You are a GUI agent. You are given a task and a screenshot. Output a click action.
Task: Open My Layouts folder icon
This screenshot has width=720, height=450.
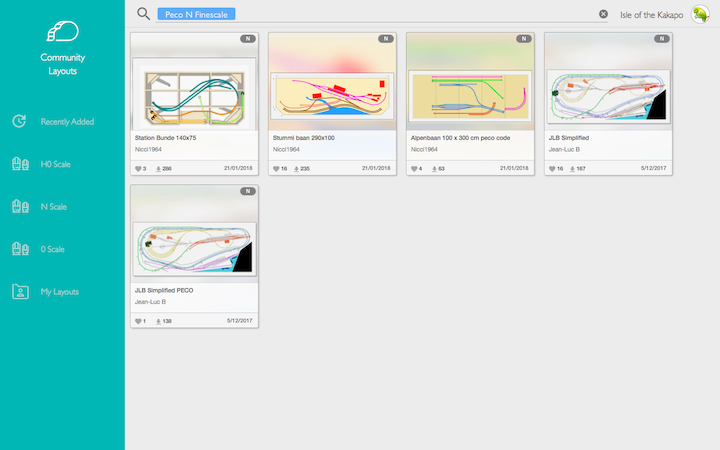pyautogui.click(x=19, y=292)
